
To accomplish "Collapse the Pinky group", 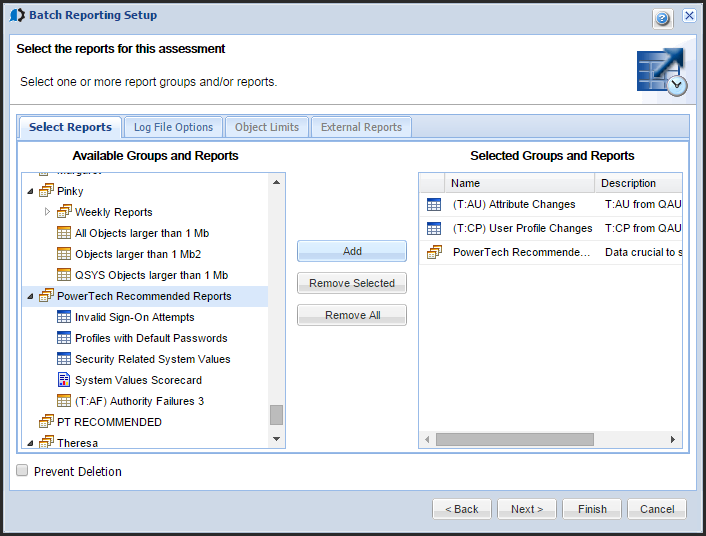I will (x=30, y=191).
